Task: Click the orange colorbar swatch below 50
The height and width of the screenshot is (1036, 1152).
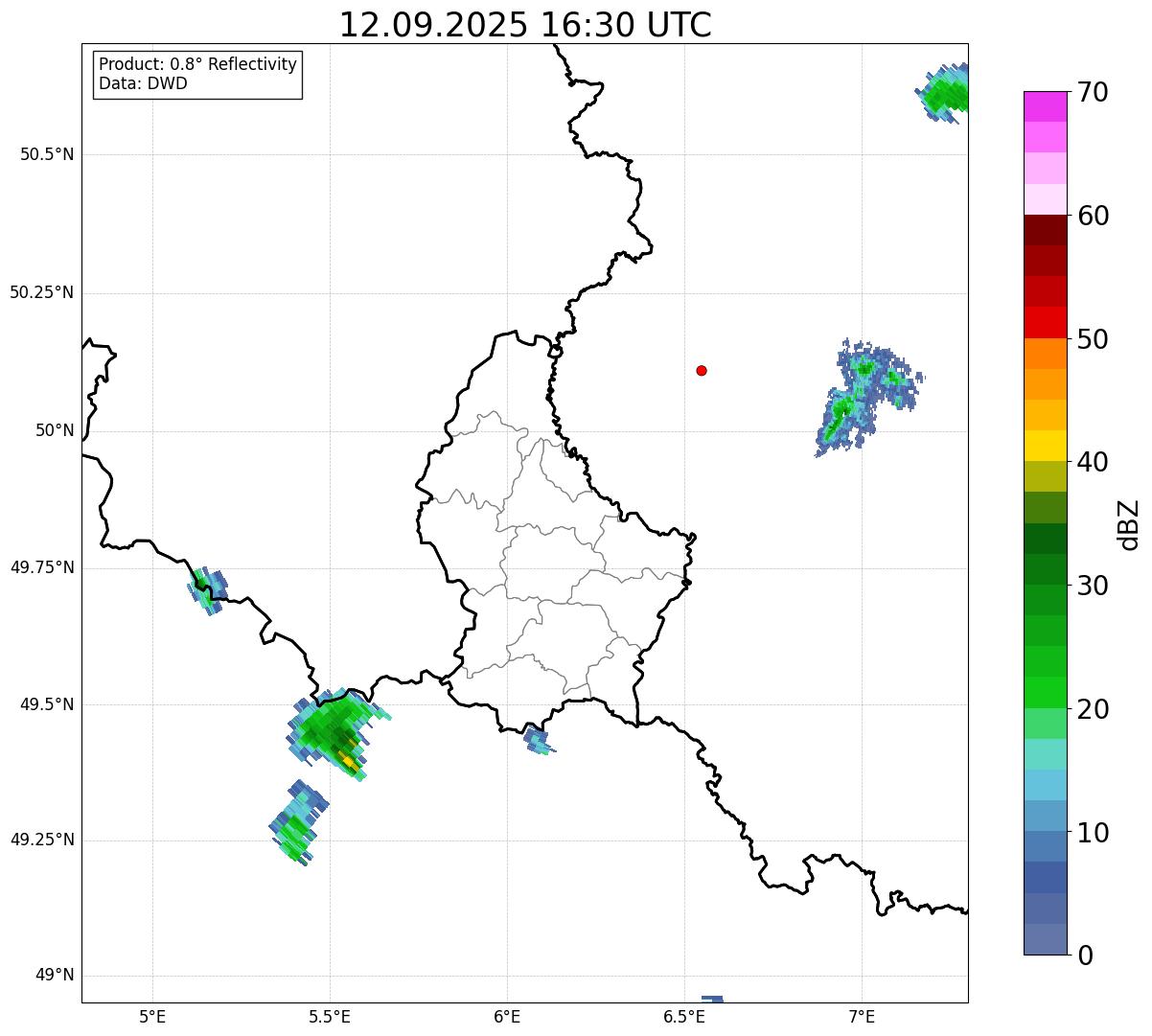Action: tap(1046, 354)
